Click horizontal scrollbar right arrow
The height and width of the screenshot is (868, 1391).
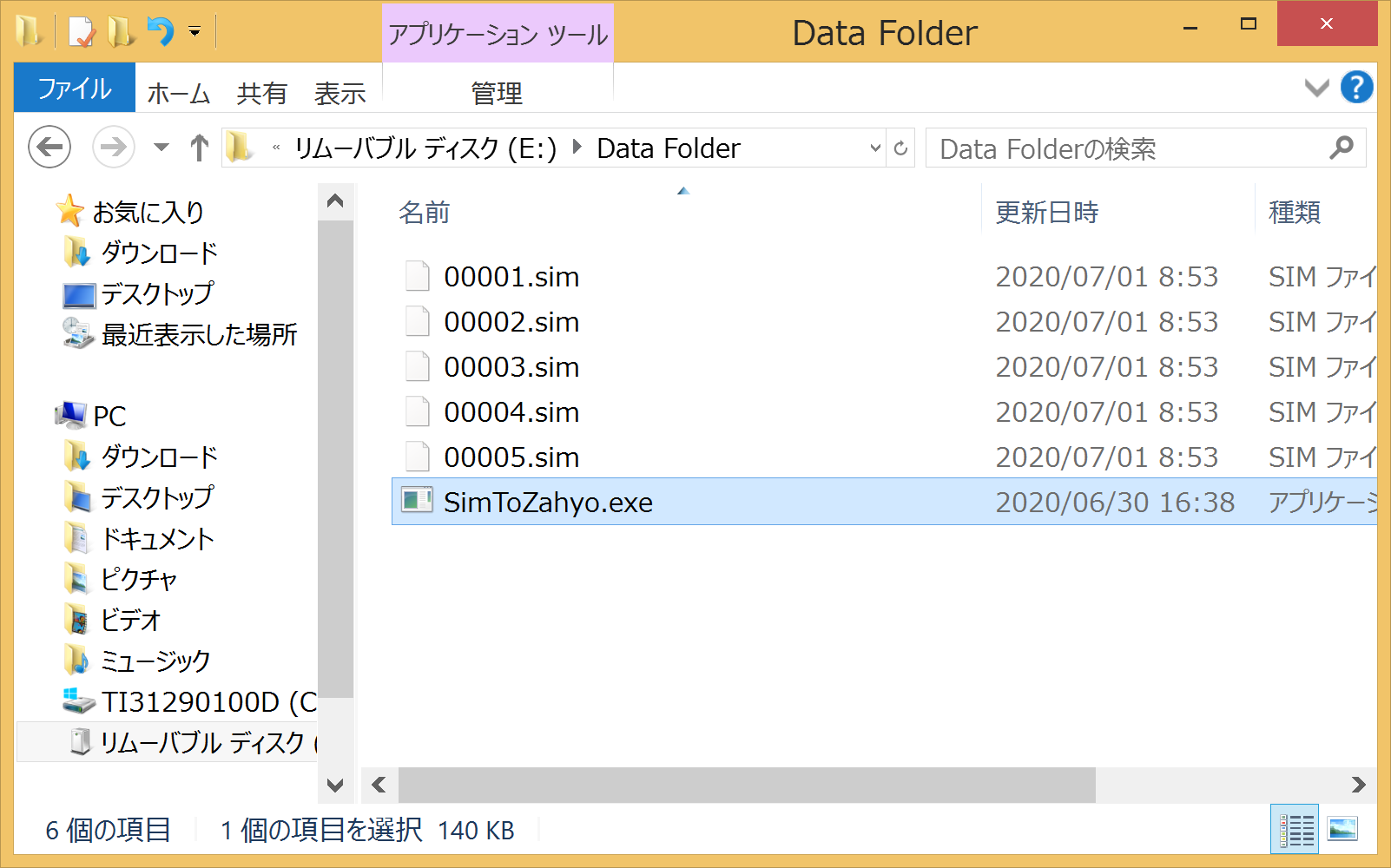pos(1359,785)
